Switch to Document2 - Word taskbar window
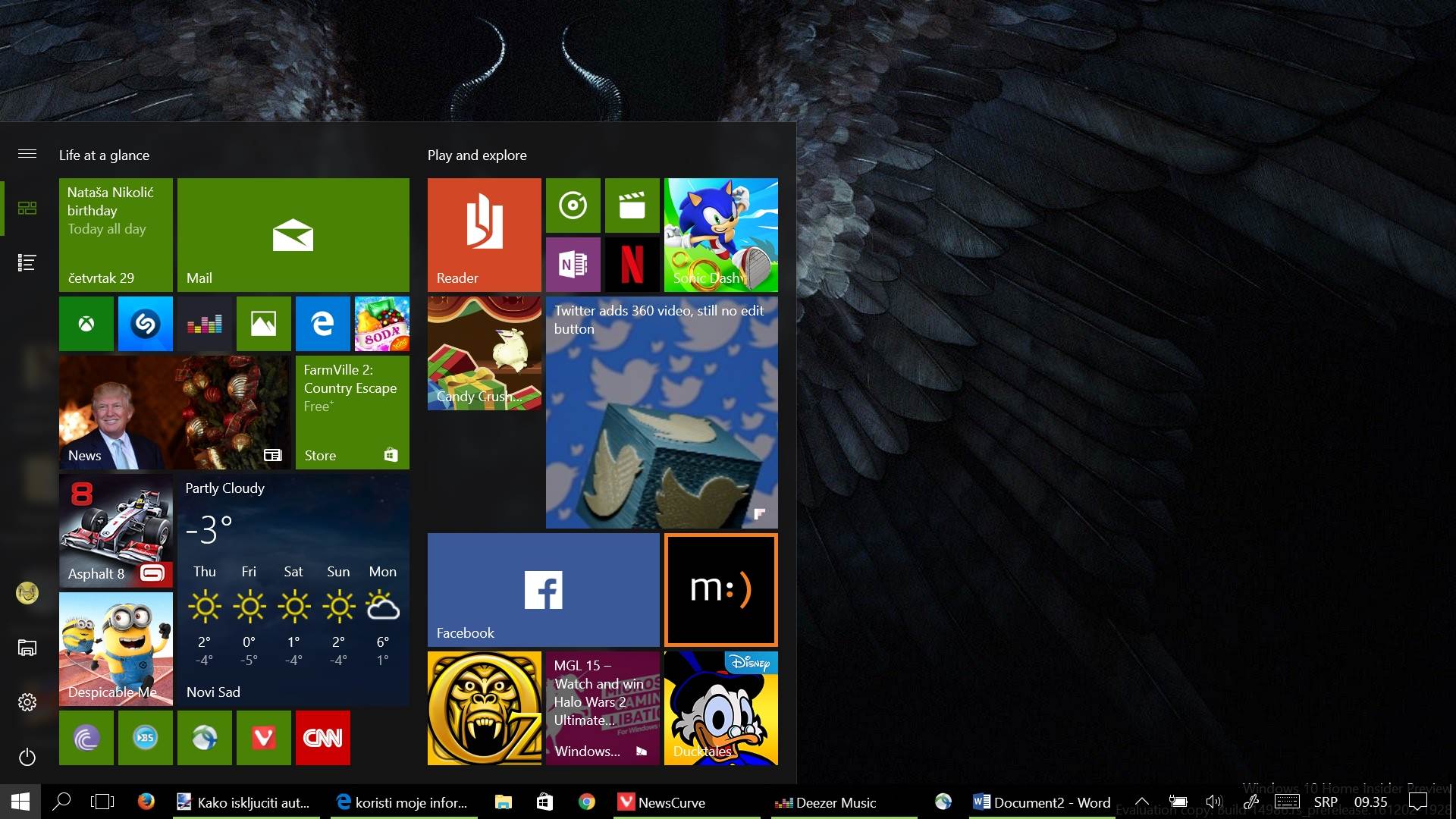Viewport: 1456px width, 819px height. pos(1042,802)
